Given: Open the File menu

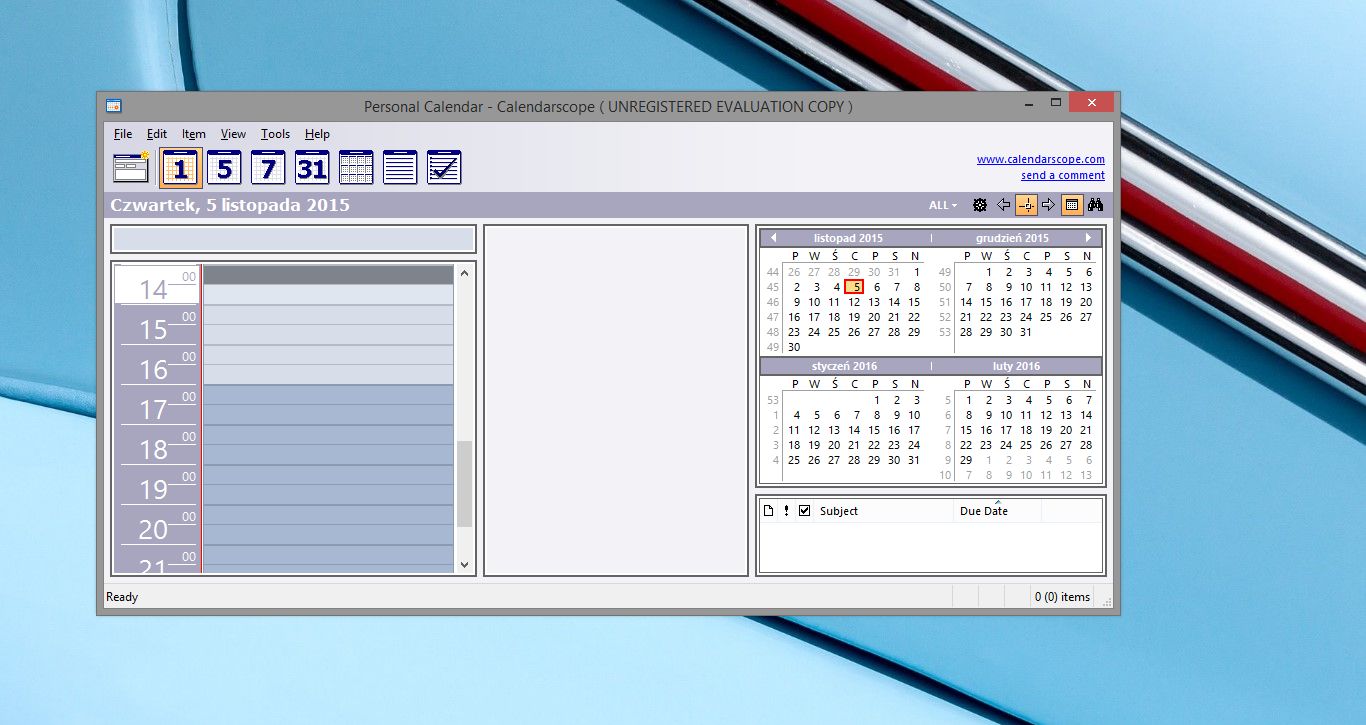Looking at the screenshot, I should (123, 134).
